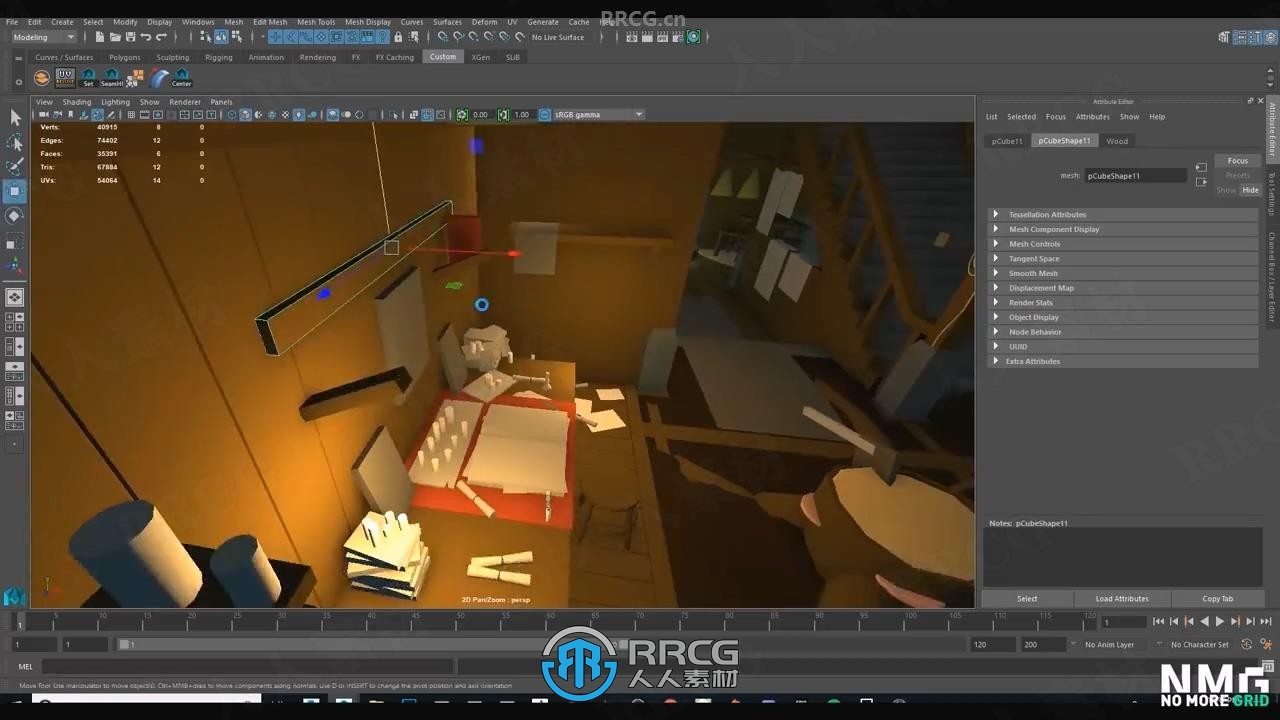This screenshot has height=720, width=1280.
Task: Click the blue curved arc shelf icon
Action: 159,77
